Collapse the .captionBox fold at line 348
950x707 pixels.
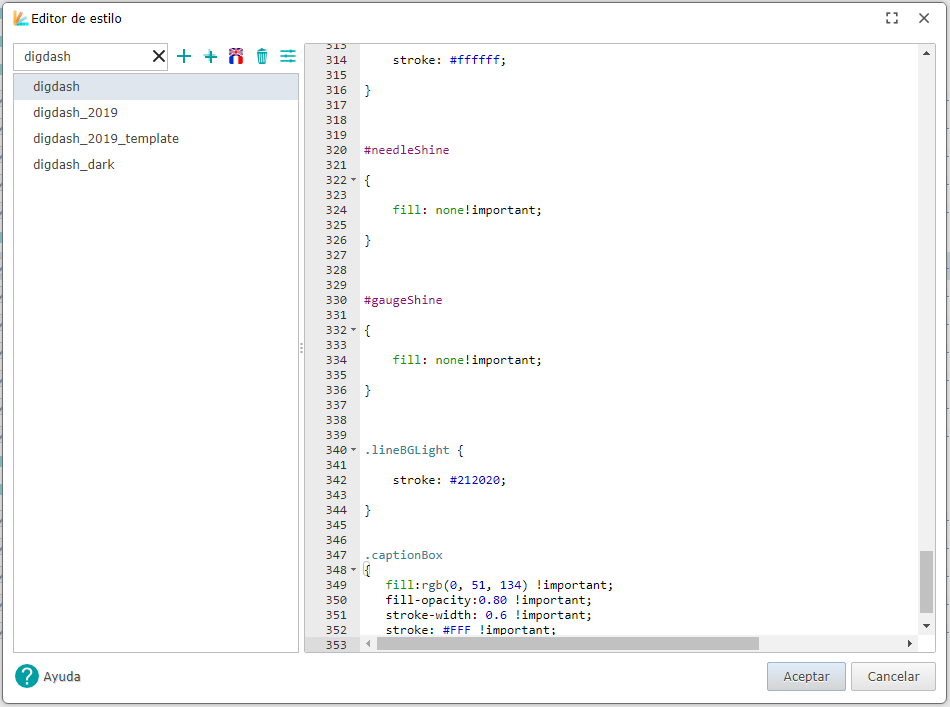pyautogui.click(x=353, y=569)
